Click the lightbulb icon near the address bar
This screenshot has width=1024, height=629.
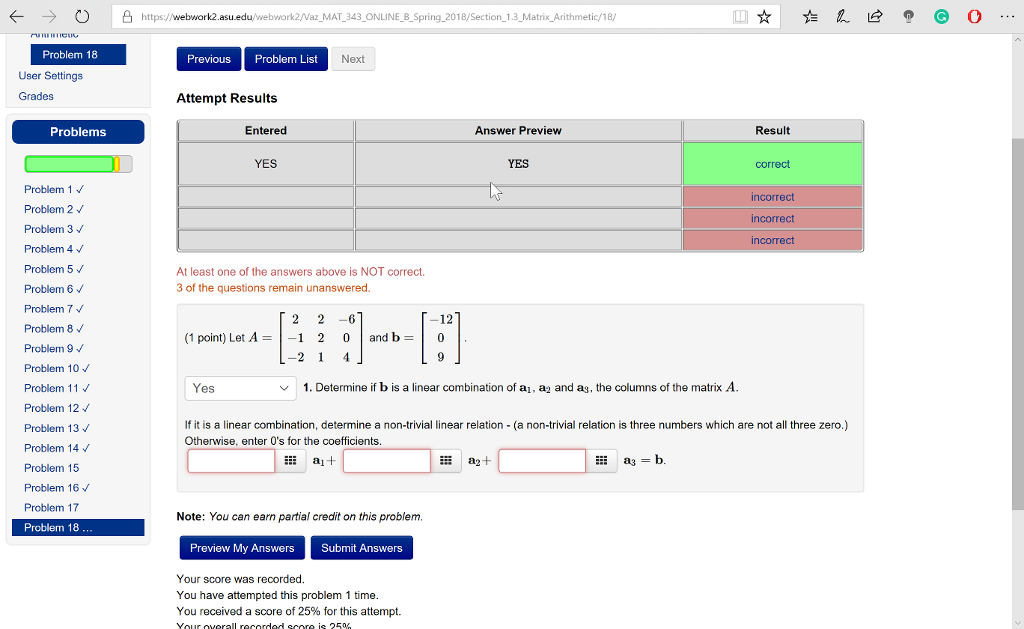[908, 17]
